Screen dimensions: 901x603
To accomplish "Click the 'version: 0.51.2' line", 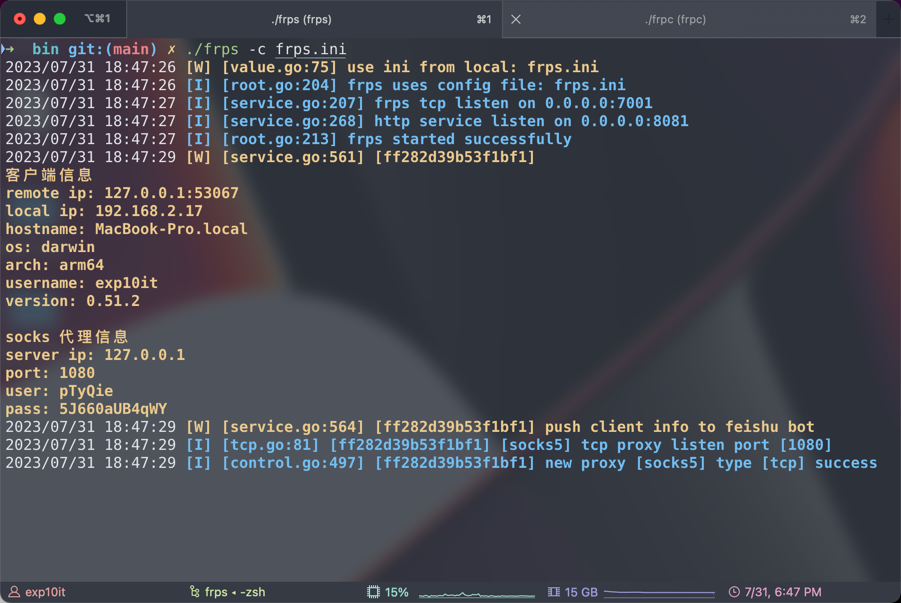I will (x=72, y=301).
